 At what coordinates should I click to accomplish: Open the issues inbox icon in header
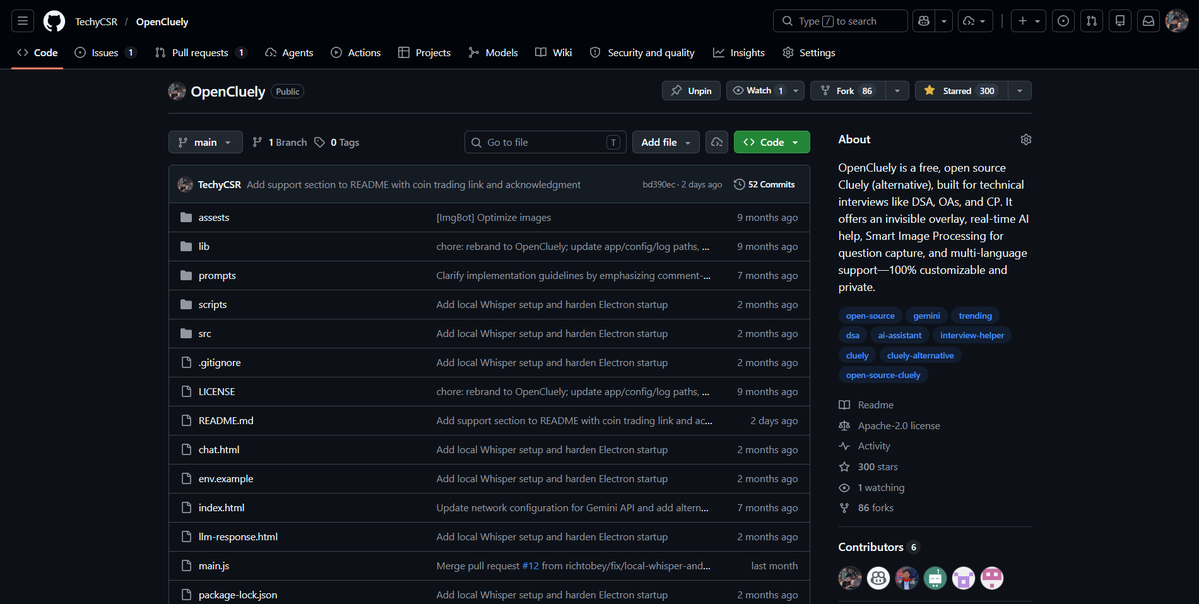coord(1062,21)
